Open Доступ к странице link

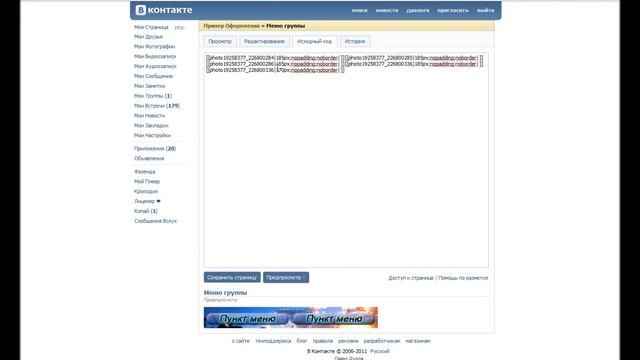coord(411,278)
